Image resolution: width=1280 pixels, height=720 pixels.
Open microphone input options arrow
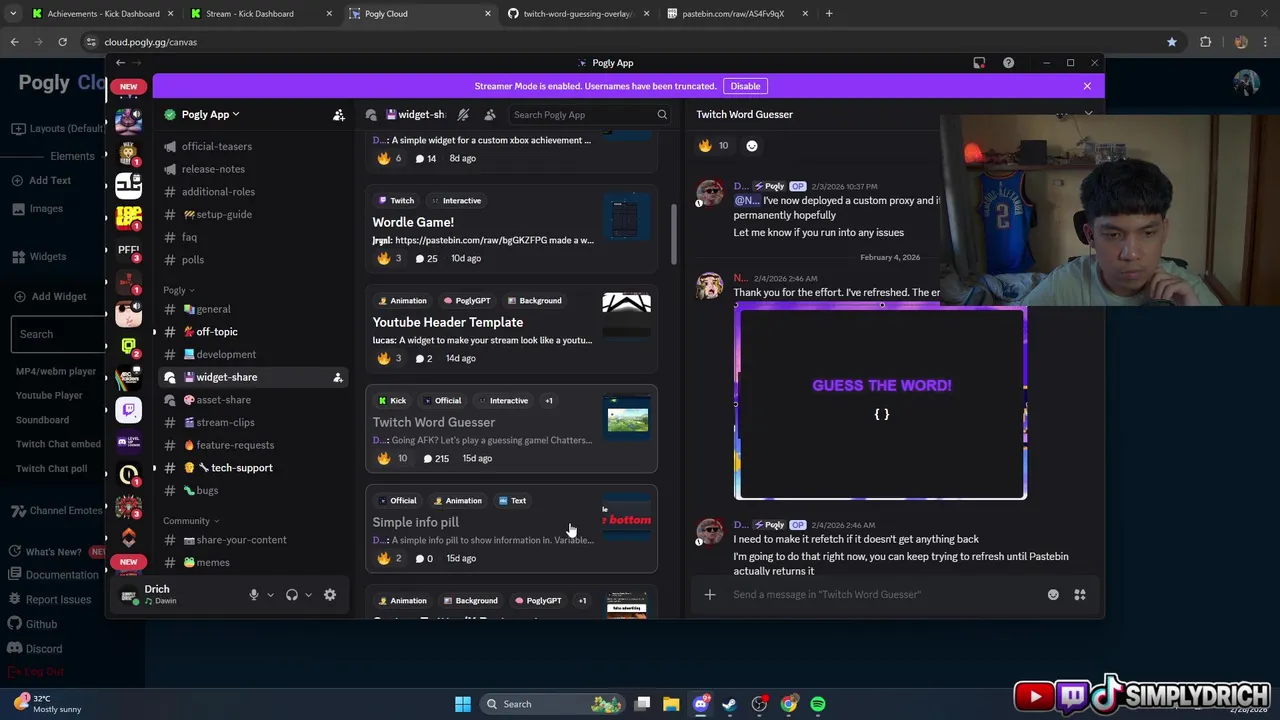[x=270, y=595]
